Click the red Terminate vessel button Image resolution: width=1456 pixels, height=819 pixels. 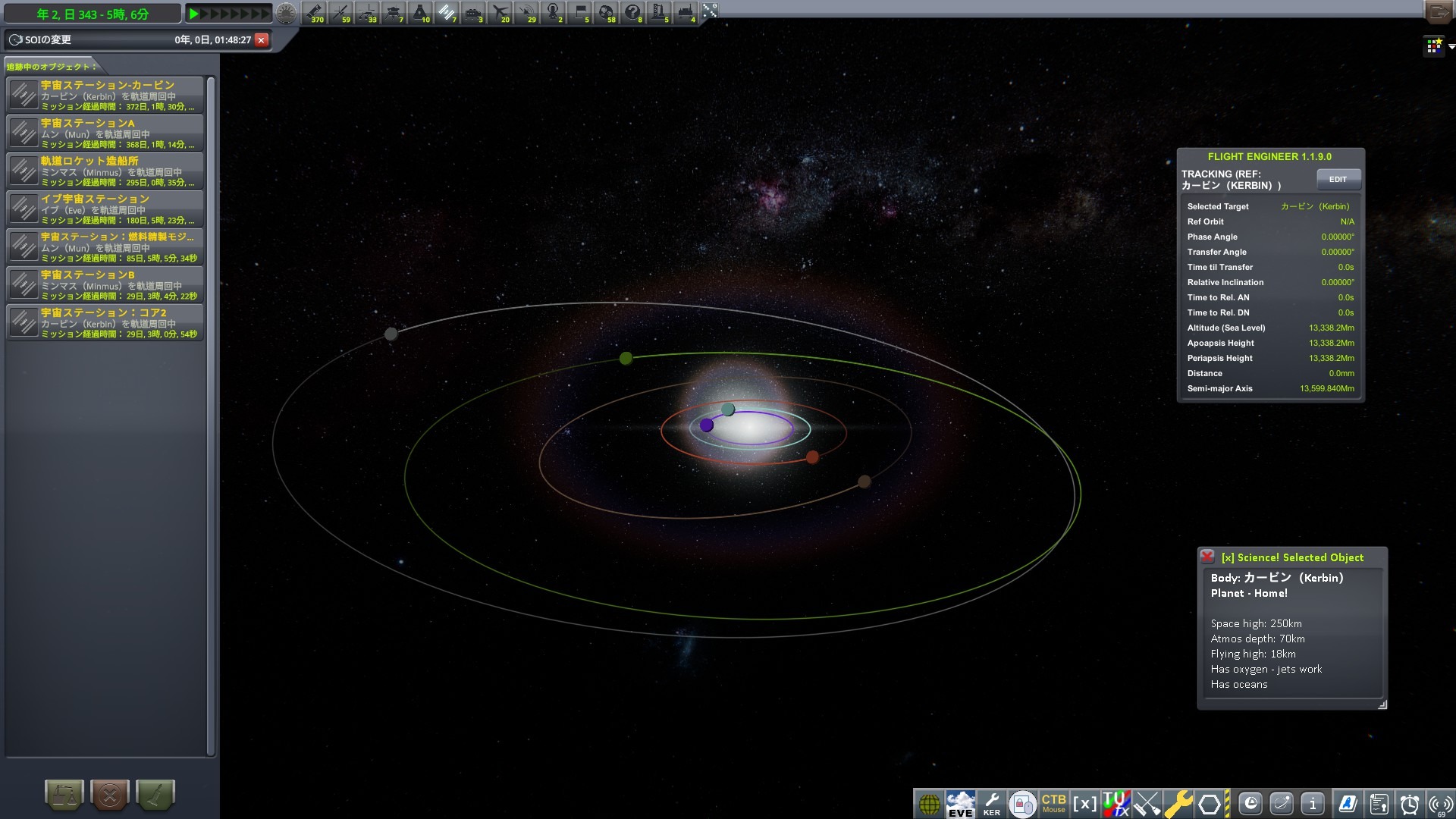(x=110, y=795)
